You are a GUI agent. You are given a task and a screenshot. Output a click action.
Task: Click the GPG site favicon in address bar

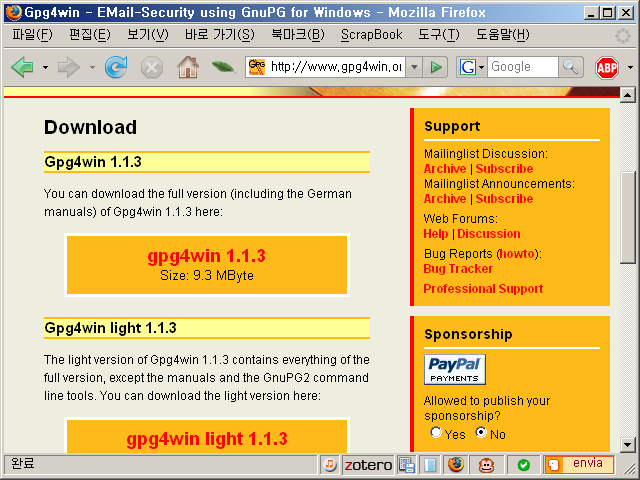pyautogui.click(x=257, y=67)
